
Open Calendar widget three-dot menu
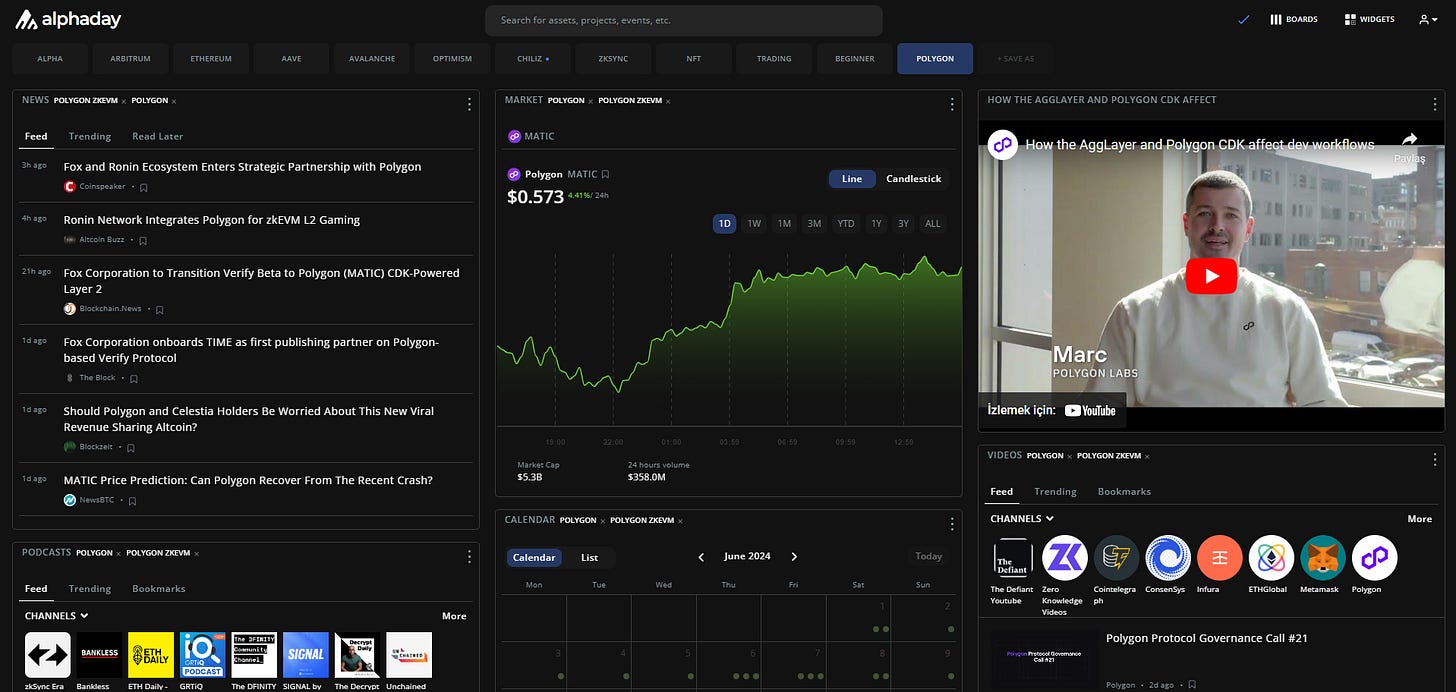pos(952,524)
